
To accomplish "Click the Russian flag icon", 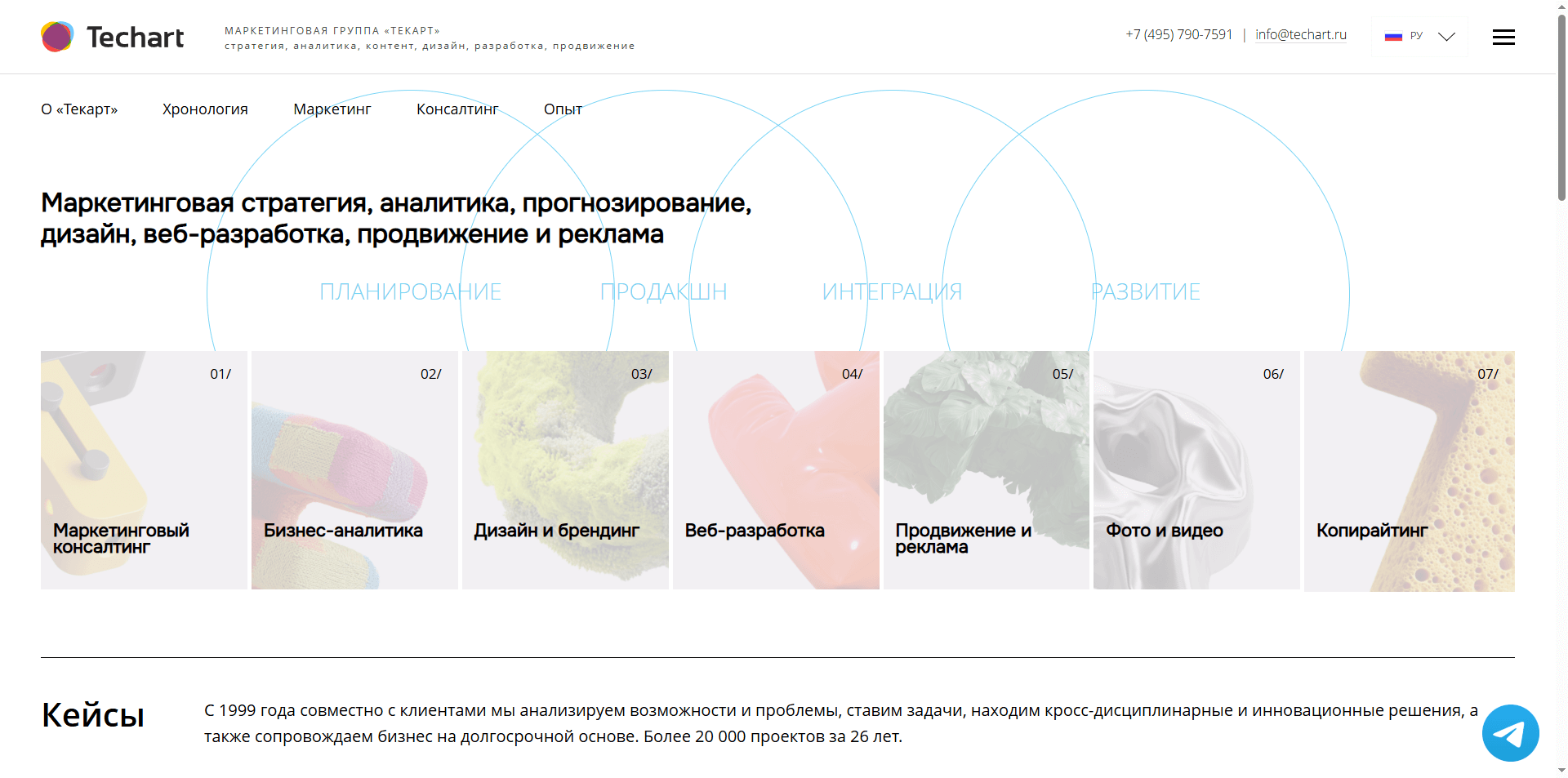I will pos(1392,35).
